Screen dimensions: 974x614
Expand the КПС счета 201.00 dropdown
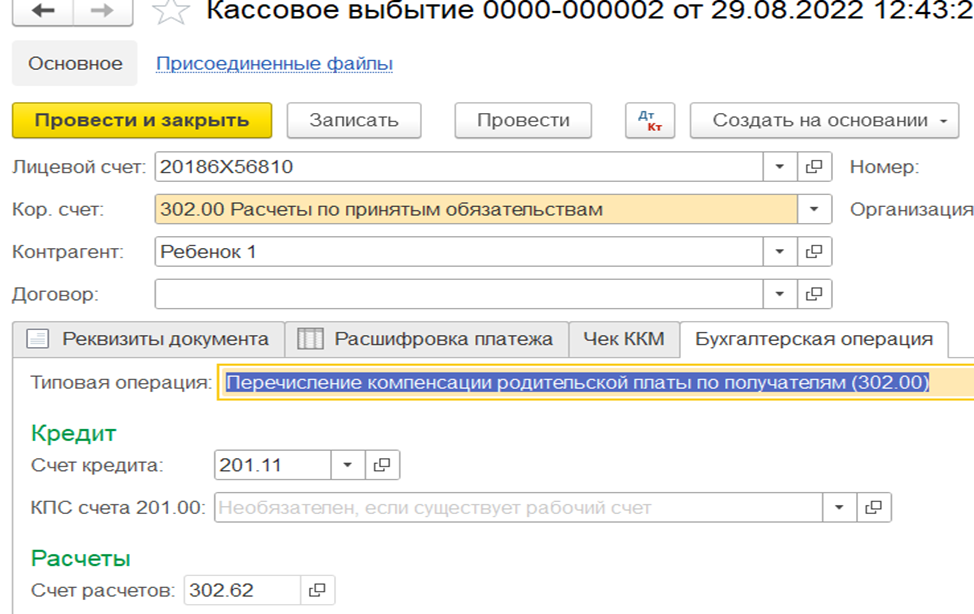(x=839, y=508)
